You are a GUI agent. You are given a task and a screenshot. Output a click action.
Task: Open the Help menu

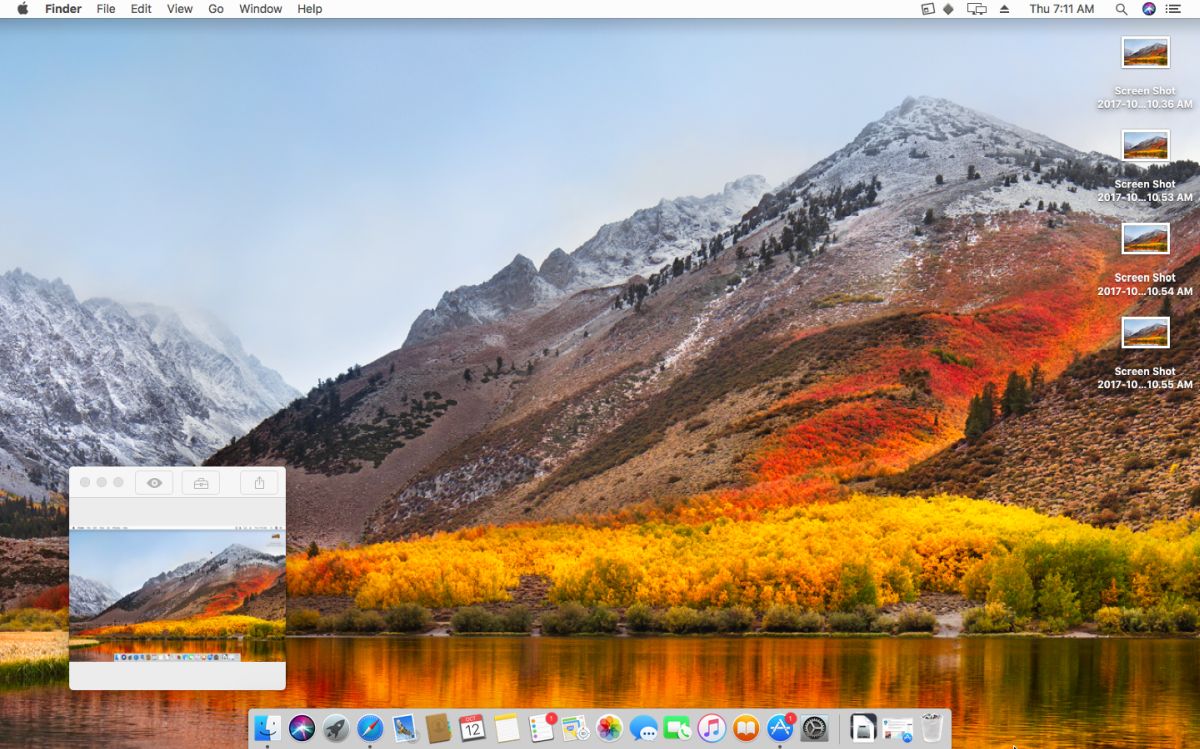(x=310, y=9)
